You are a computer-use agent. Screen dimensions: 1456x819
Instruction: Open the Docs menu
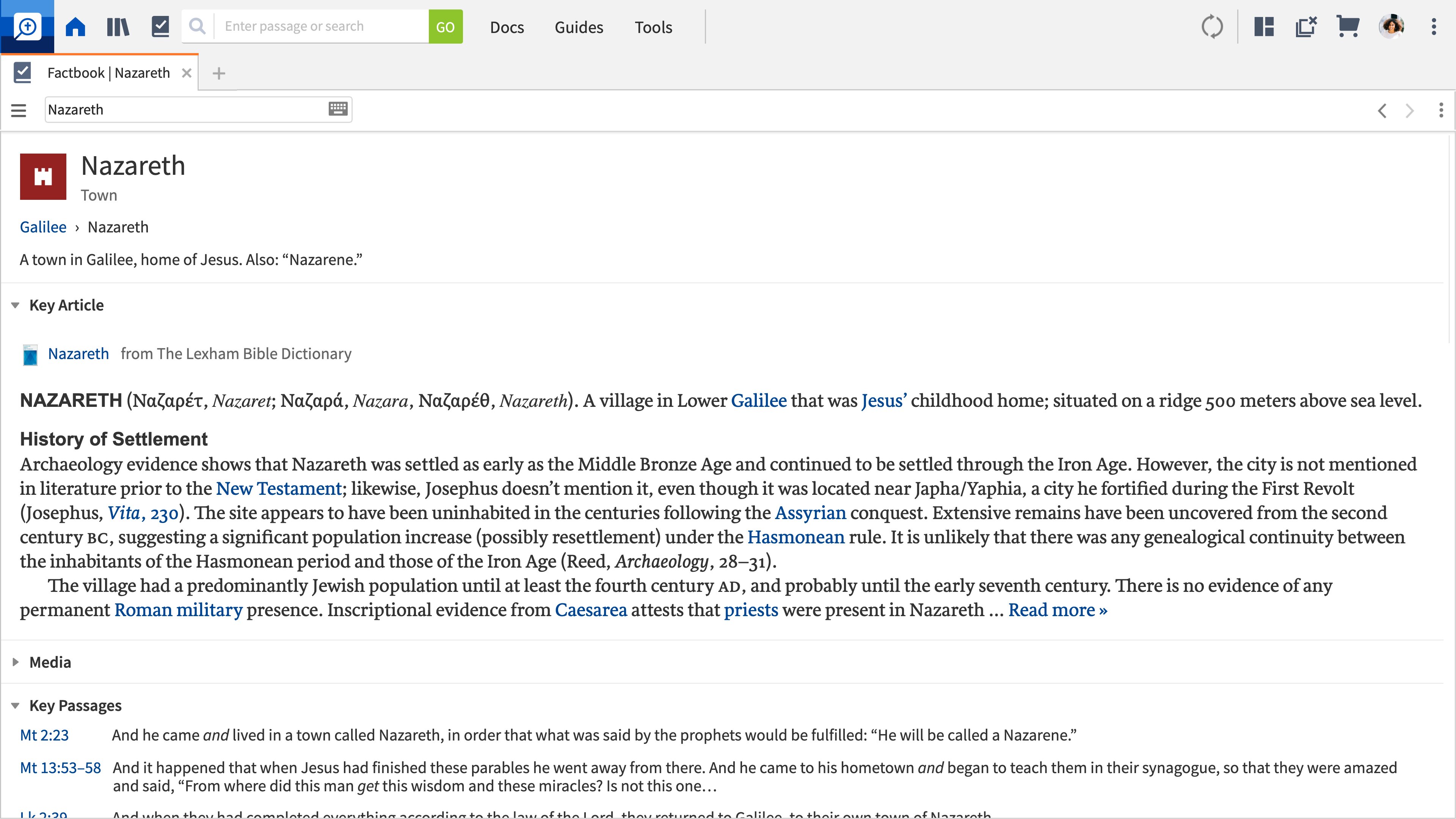(x=507, y=27)
